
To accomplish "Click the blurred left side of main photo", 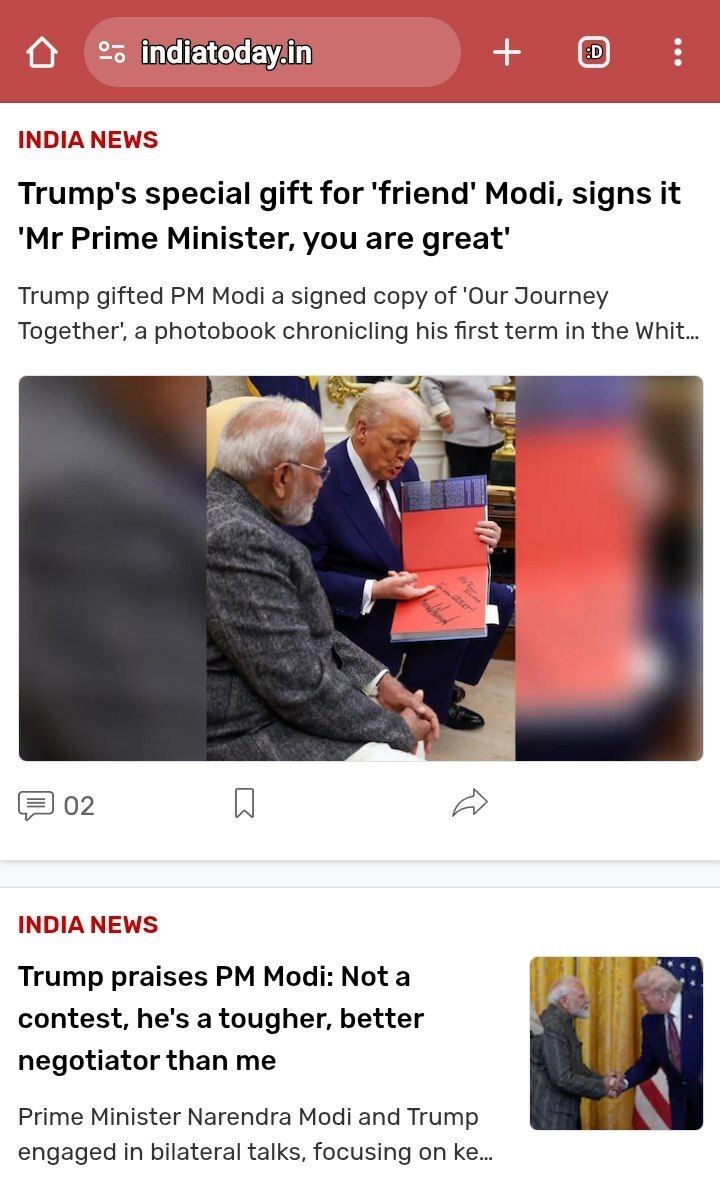I will pos(113,568).
